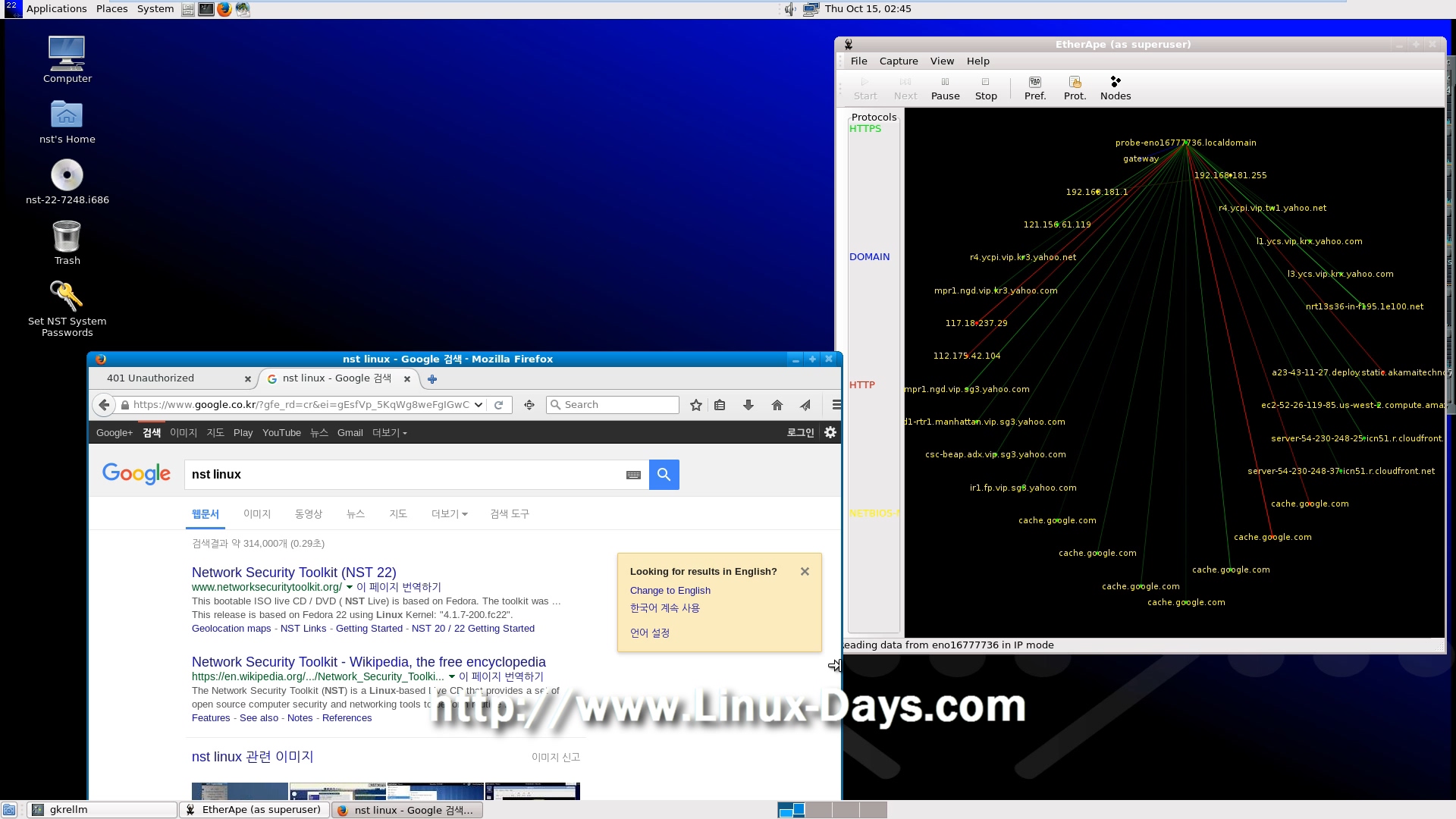Image resolution: width=1456 pixels, height=819 pixels.
Task: Click Change to English link
Action: [670, 591]
